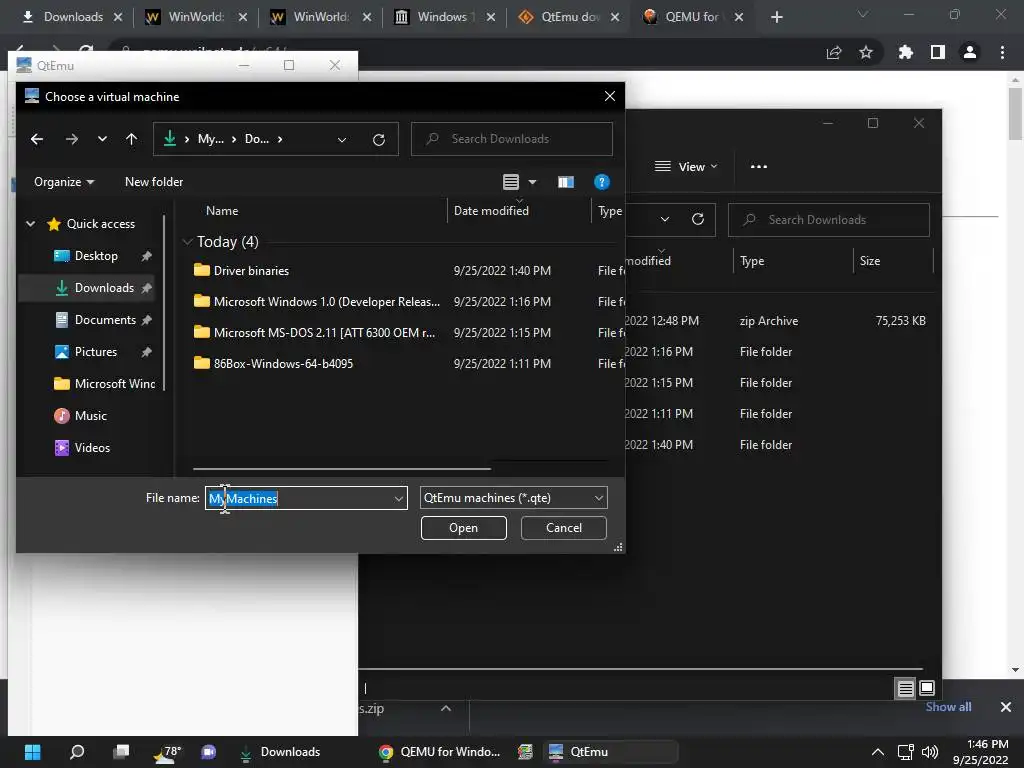Toggle Chrome side panel icon

(938, 52)
